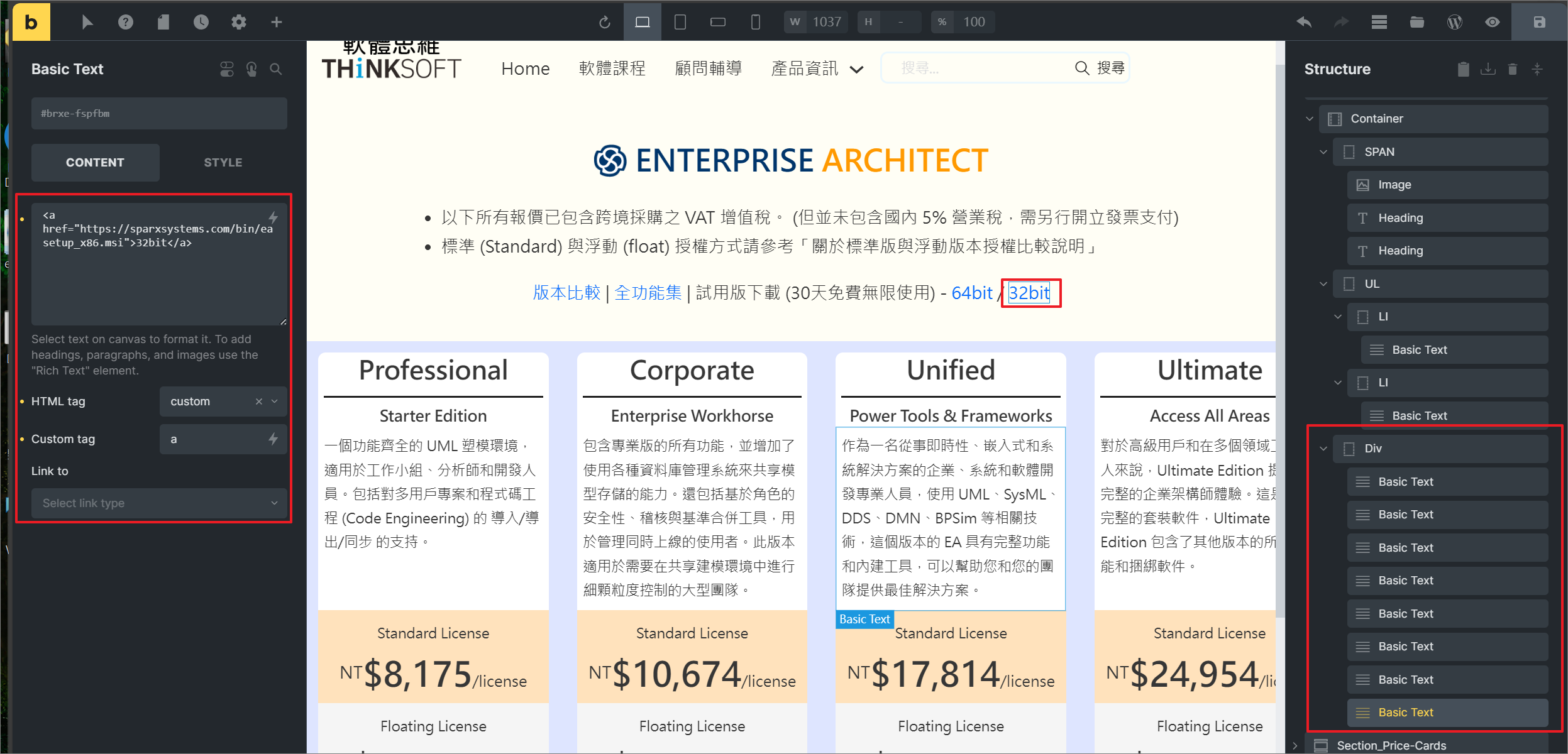1568x754 pixels.
Task: Click the 搜尋 search button
Action: click(x=1100, y=68)
